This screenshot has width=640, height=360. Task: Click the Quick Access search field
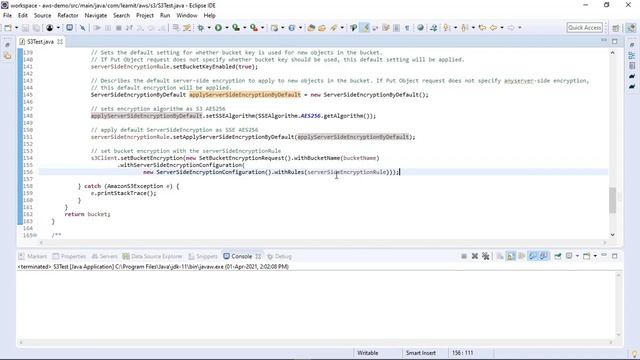click(585, 28)
